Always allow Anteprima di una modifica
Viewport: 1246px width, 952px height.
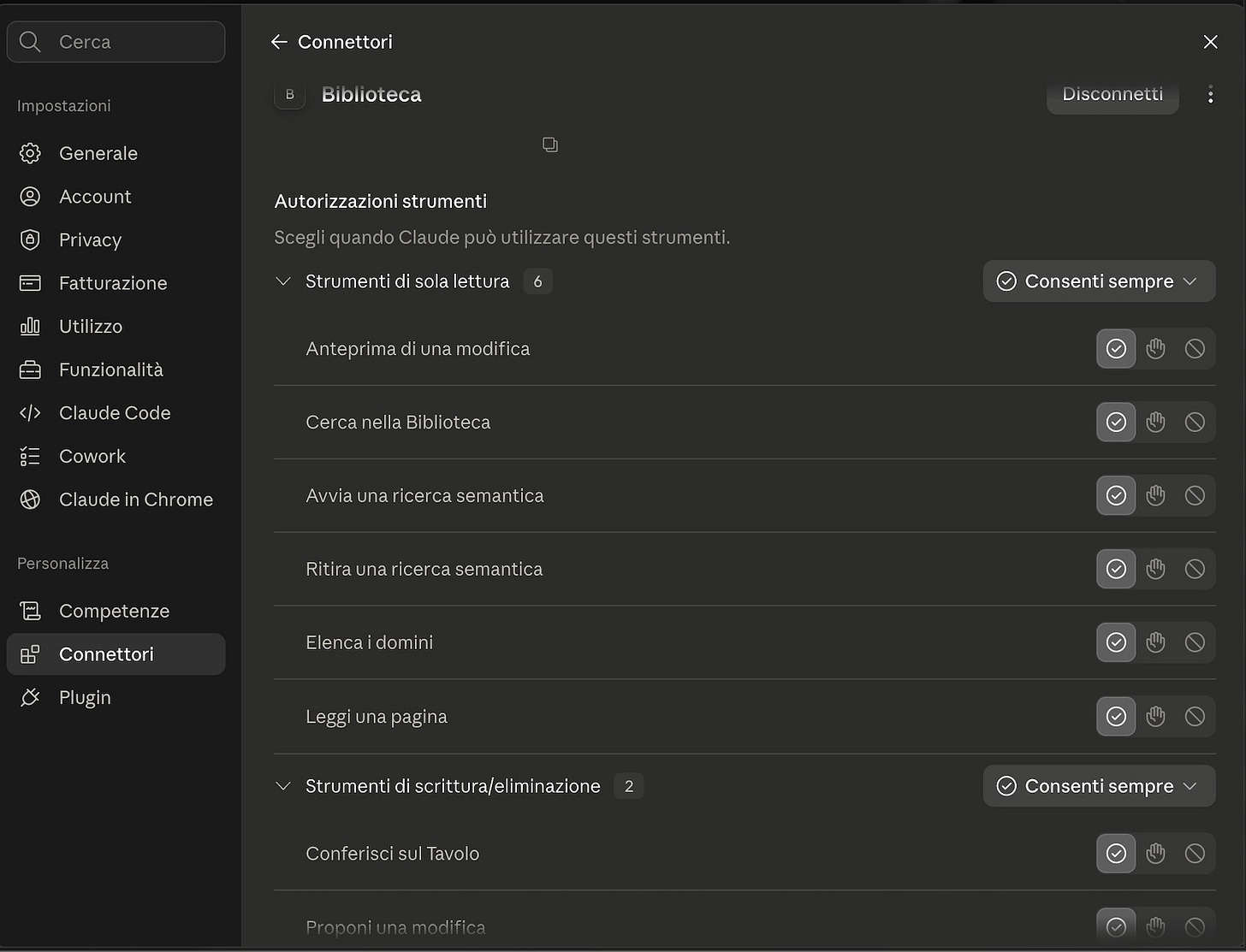[x=1116, y=348]
